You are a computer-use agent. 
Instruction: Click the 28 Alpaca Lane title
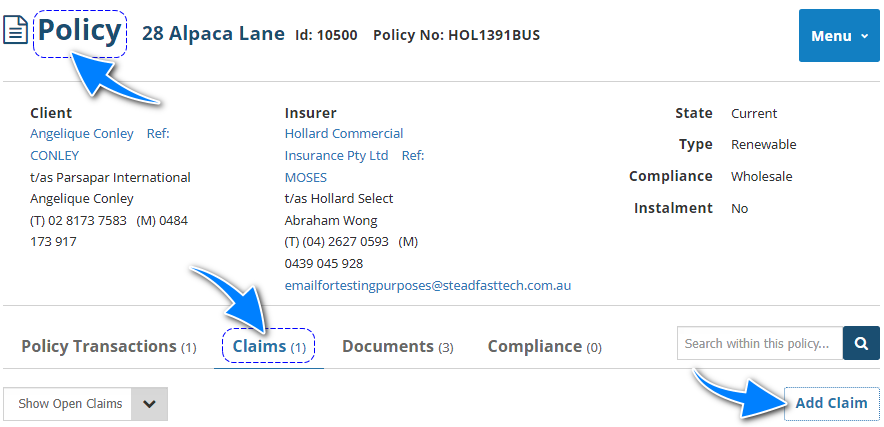click(x=213, y=34)
